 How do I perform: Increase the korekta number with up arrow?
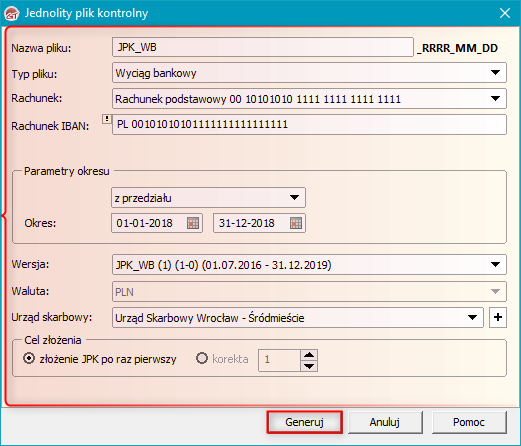309,355
